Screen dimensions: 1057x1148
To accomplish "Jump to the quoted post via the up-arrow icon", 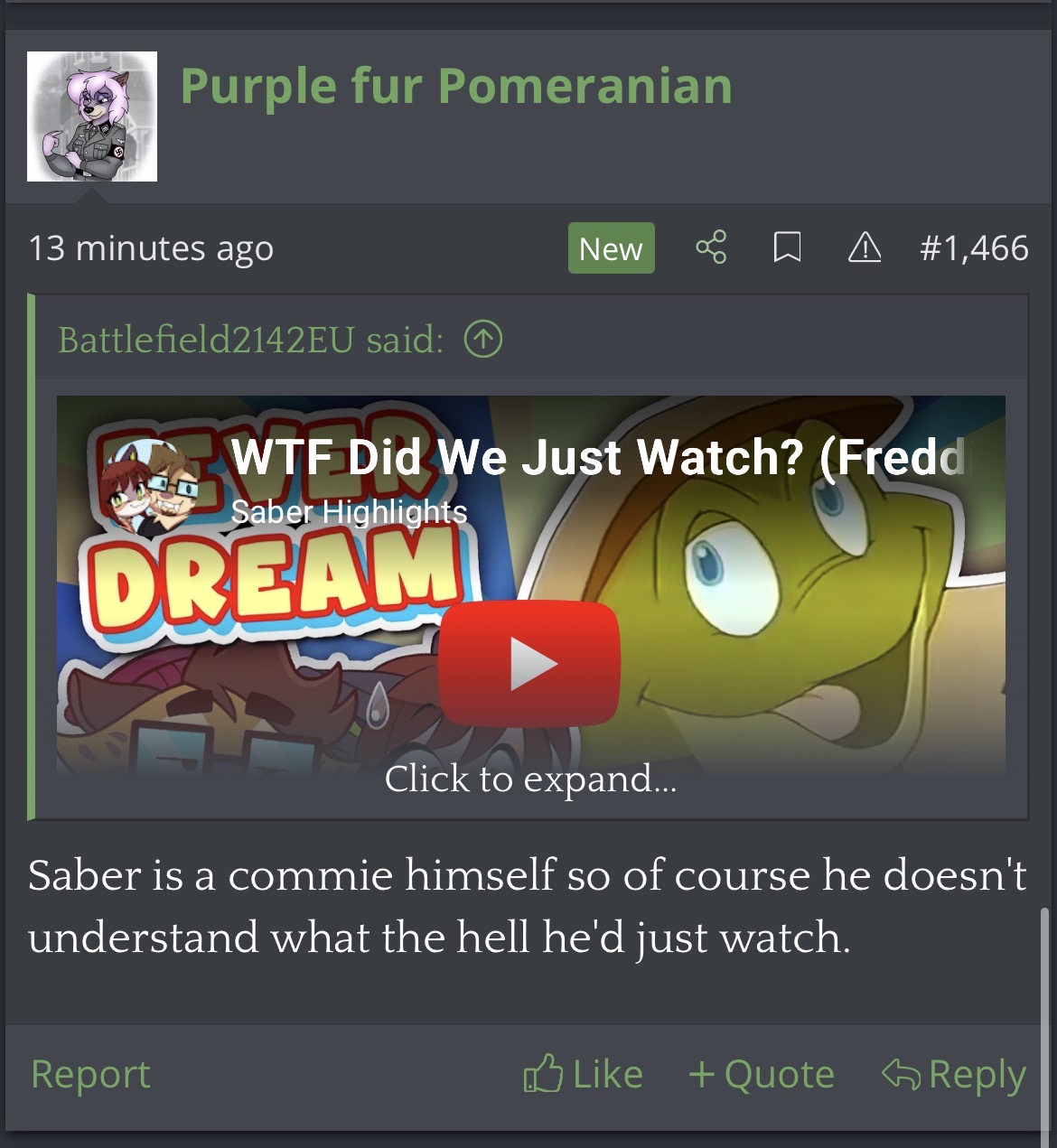I will point(483,340).
